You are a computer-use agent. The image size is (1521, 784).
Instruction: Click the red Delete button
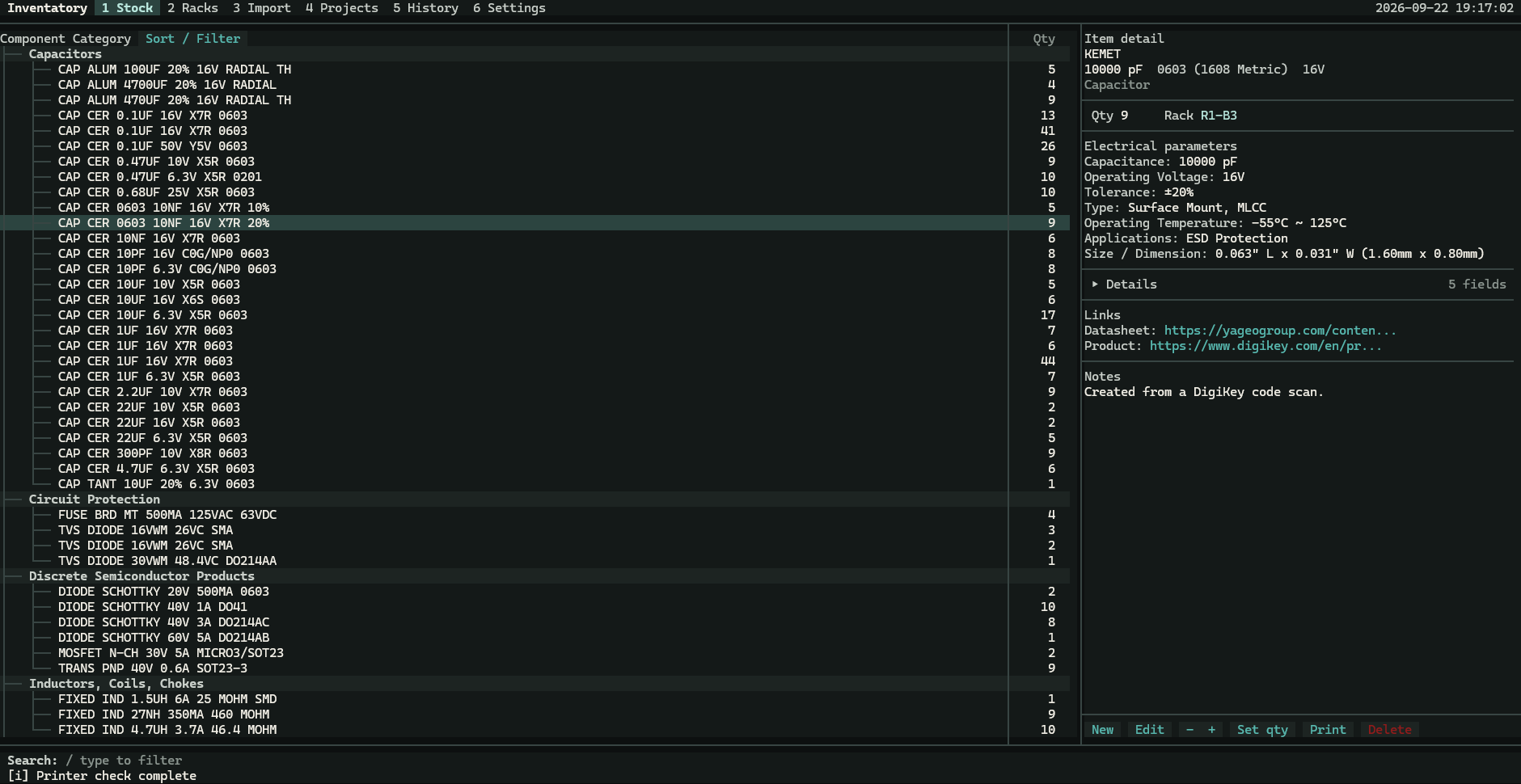tap(1389, 730)
